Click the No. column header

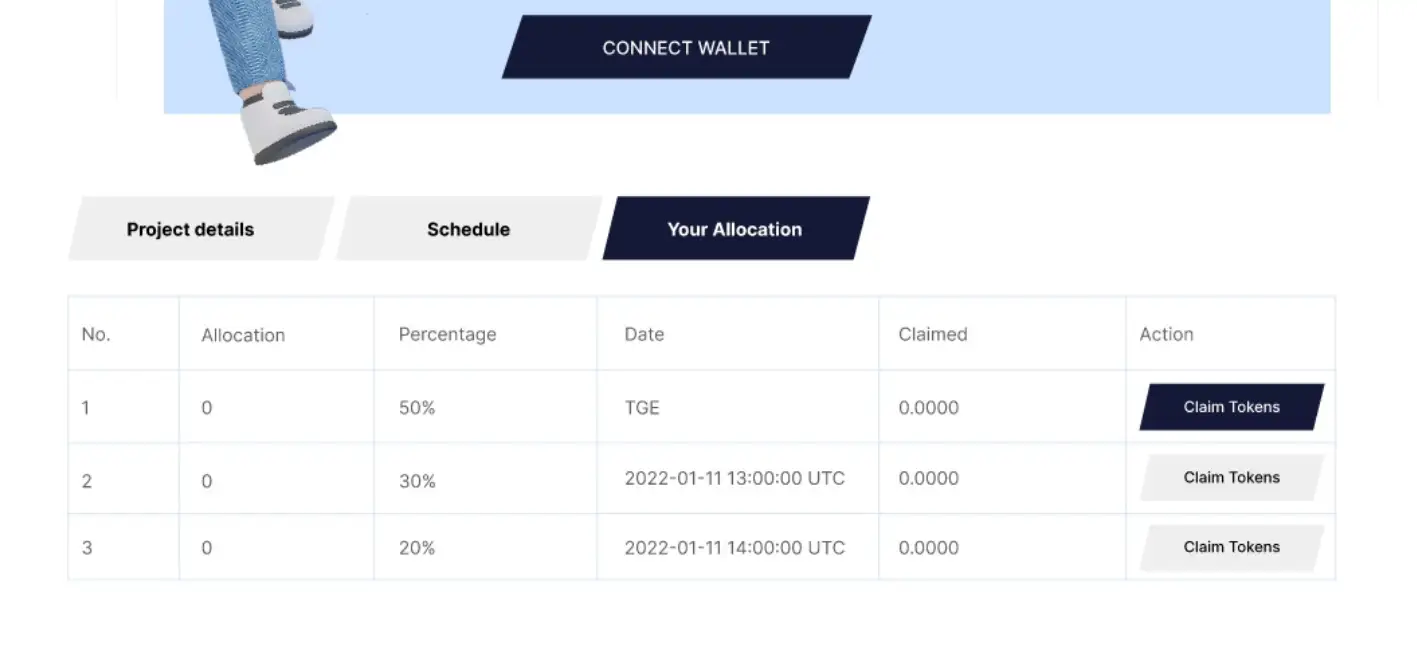click(96, 334)
